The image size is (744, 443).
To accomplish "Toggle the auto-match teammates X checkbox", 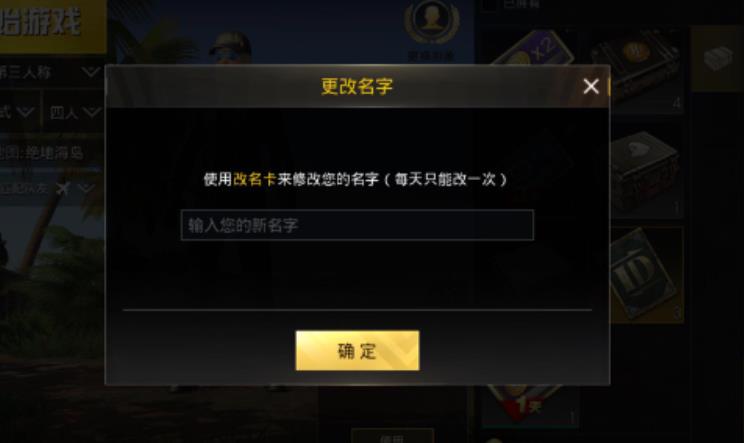I will point(63,188).
